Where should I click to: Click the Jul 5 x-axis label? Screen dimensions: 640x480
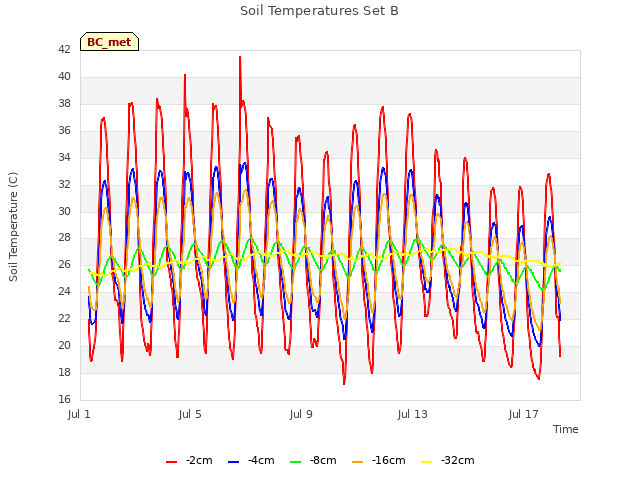click(190, 414)
